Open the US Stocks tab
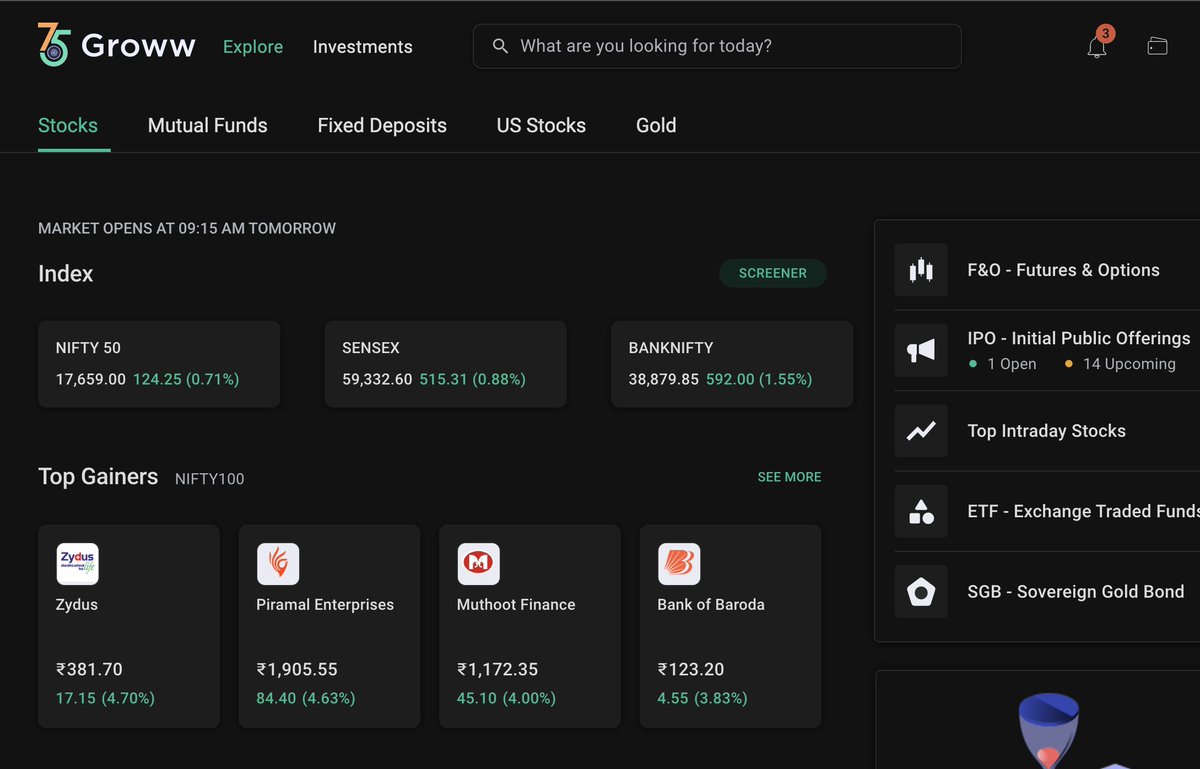The height and width of the screenshot is (769, 1200). tap(541, 125)
